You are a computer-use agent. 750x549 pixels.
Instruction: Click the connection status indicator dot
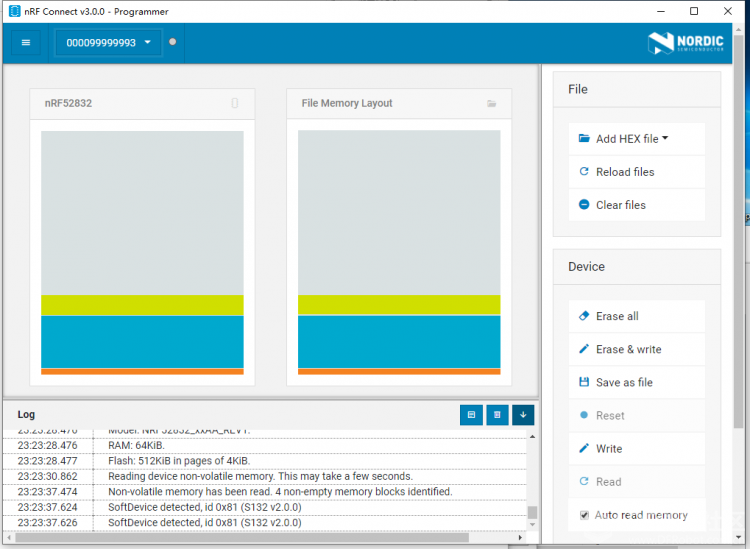click(x=173, y=42)
